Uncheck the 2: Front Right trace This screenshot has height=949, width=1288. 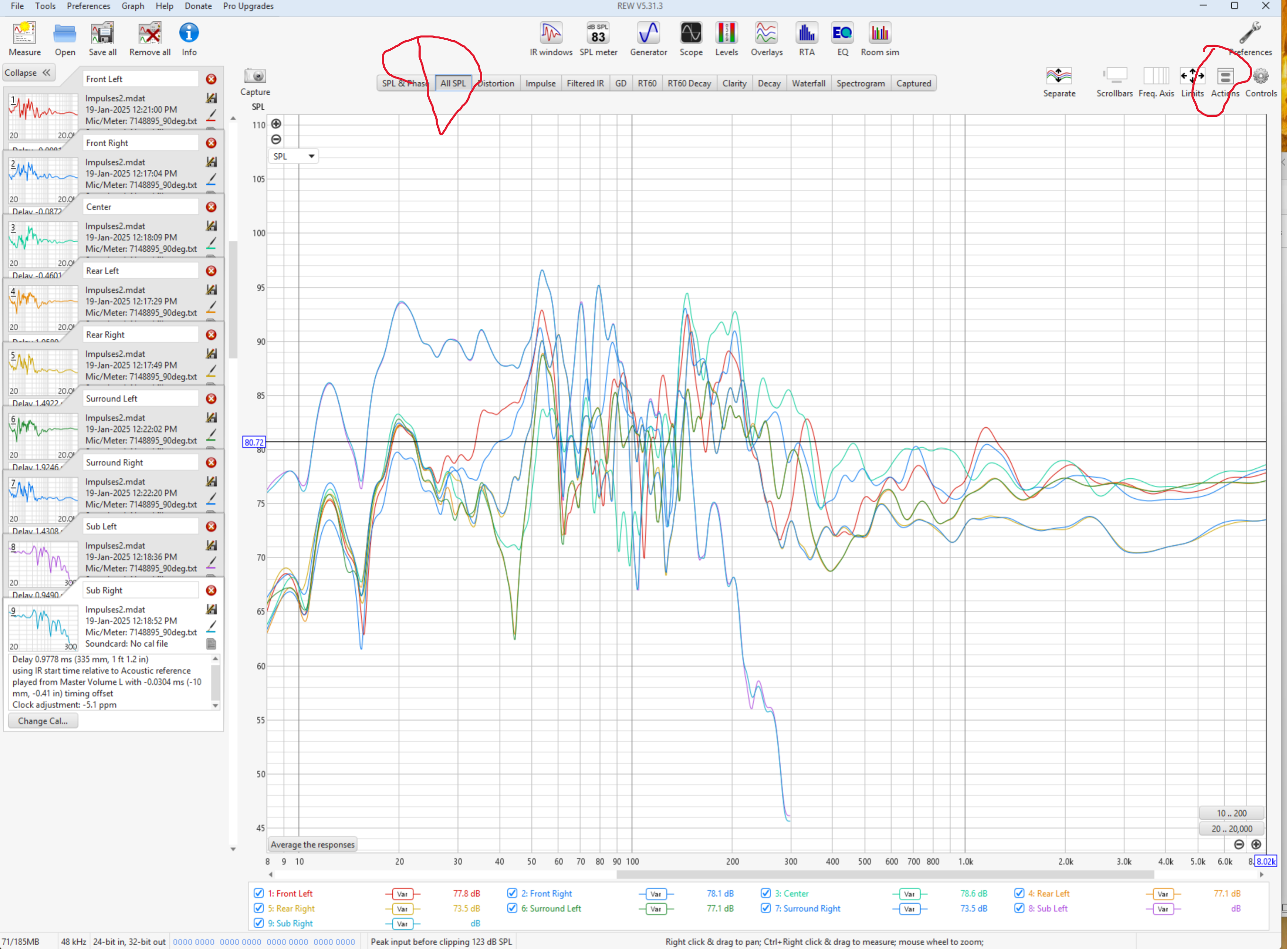512,893
